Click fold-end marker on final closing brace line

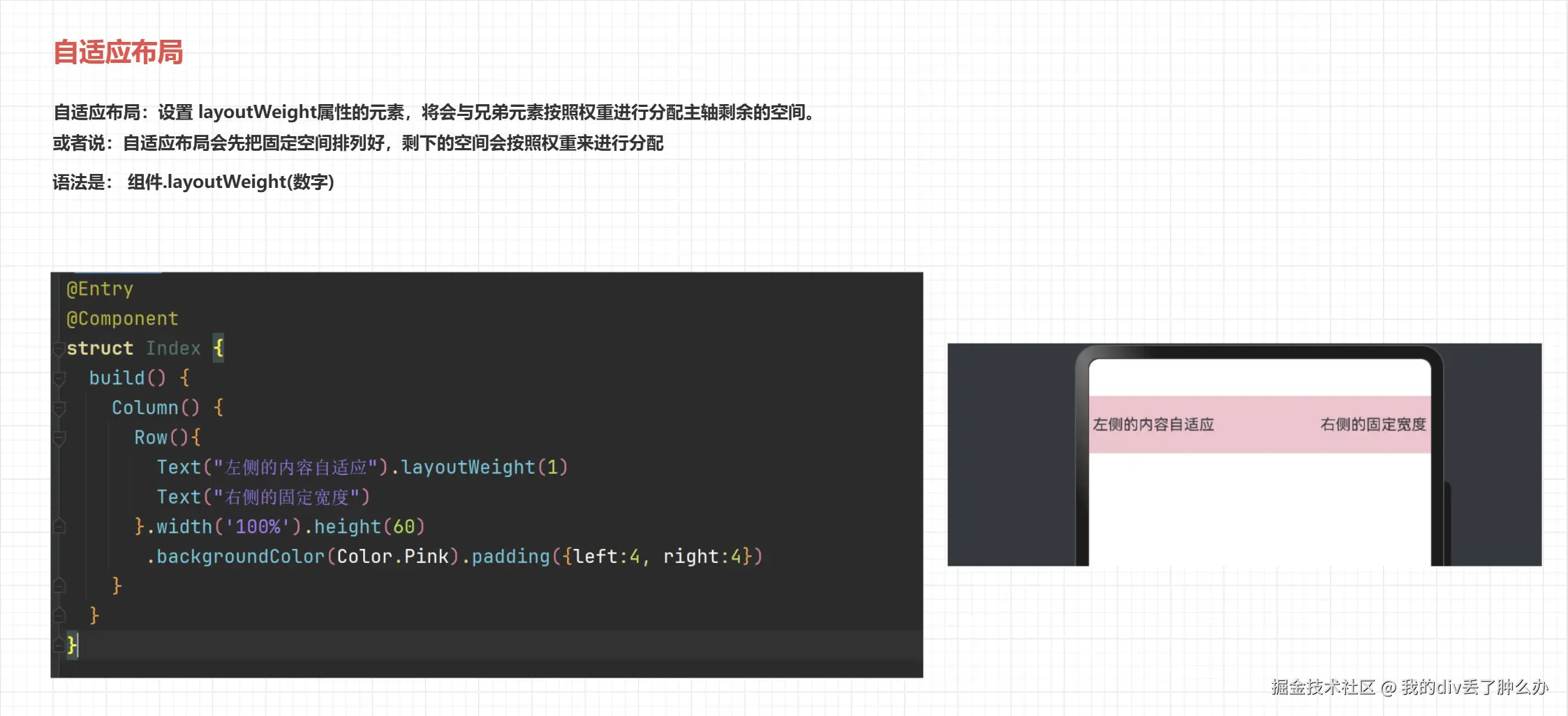[x=59, y=645]
